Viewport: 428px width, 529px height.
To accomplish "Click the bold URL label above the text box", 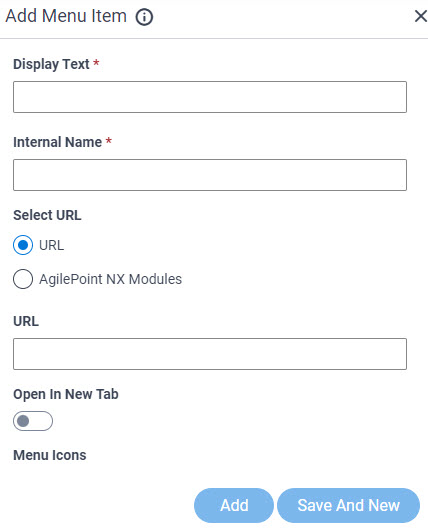I will point(26,321).
